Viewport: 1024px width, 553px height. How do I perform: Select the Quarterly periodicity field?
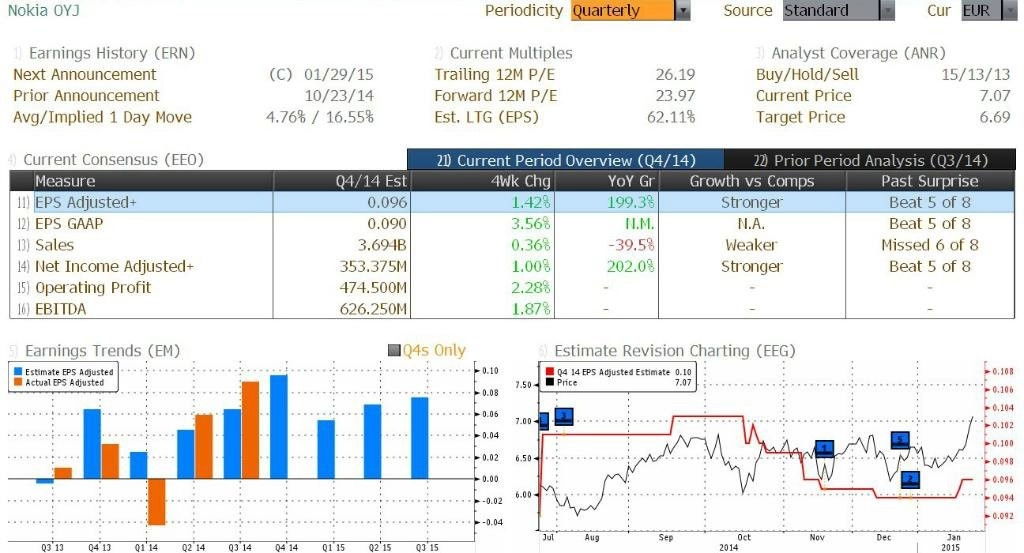[622, 10]
